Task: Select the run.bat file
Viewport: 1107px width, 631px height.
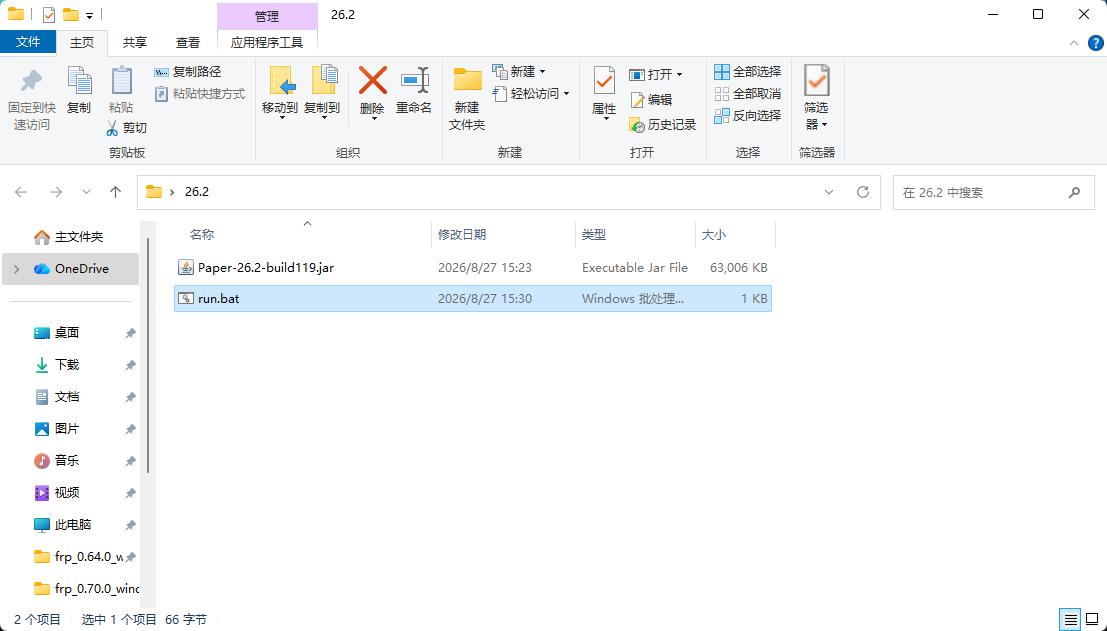Action: (473, 299)
